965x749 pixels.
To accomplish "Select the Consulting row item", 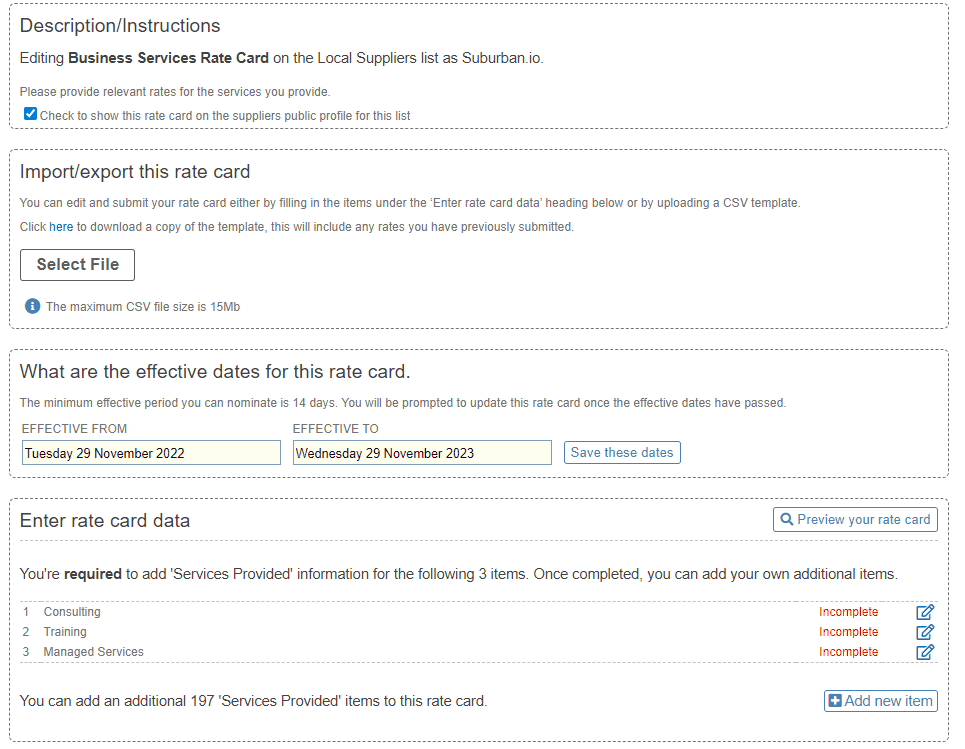I will point(72,612).
